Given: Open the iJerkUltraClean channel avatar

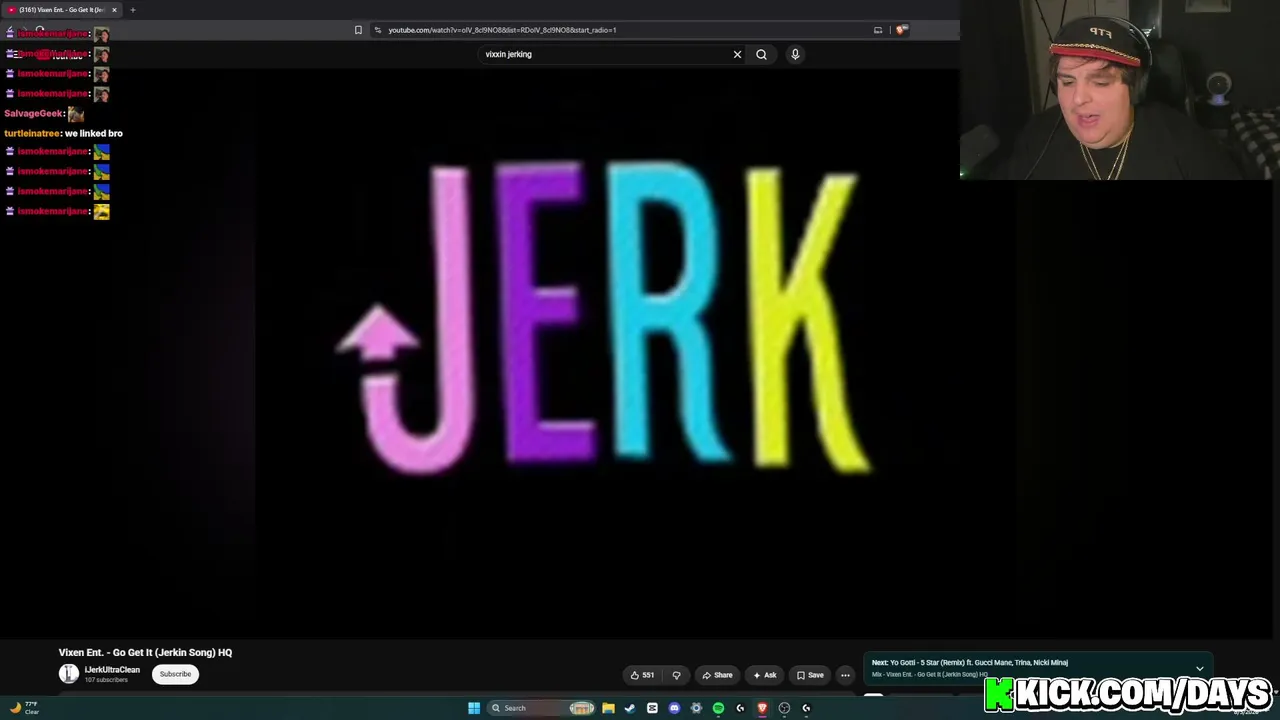Looking at the screenshot, I should click(69, 674).
